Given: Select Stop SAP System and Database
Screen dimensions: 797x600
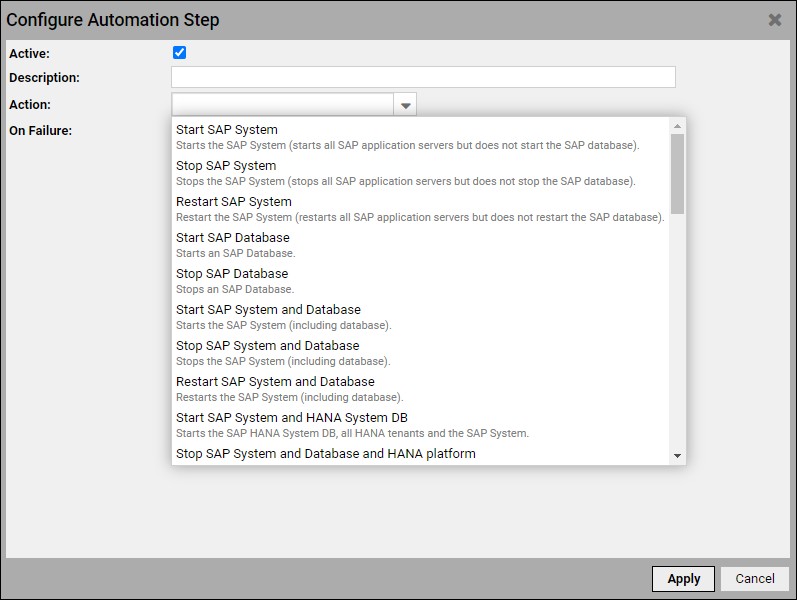Looking at the screenshot, I should click(x=421, y=353).
